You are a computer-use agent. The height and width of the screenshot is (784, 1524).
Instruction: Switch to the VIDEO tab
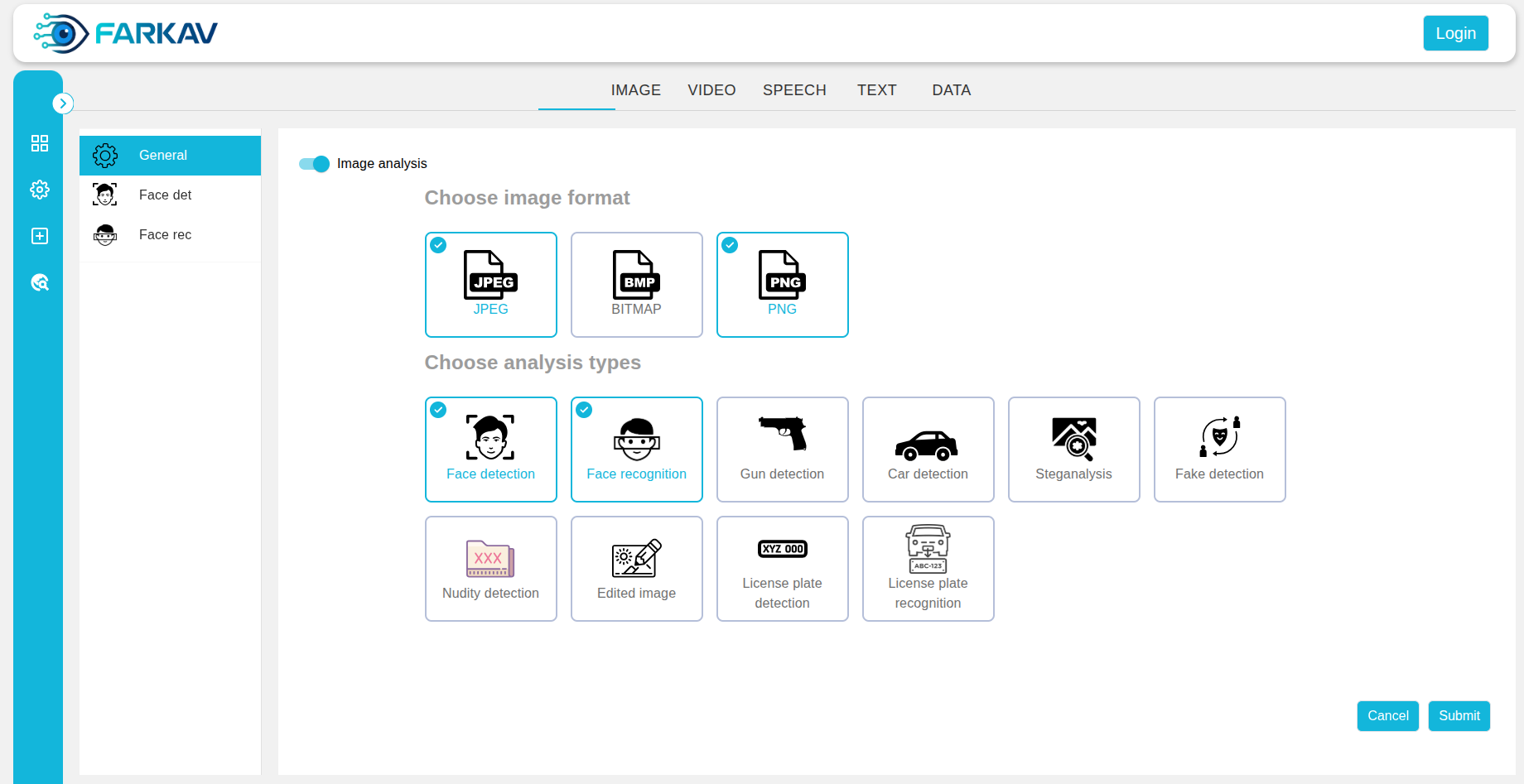(711, 90)
